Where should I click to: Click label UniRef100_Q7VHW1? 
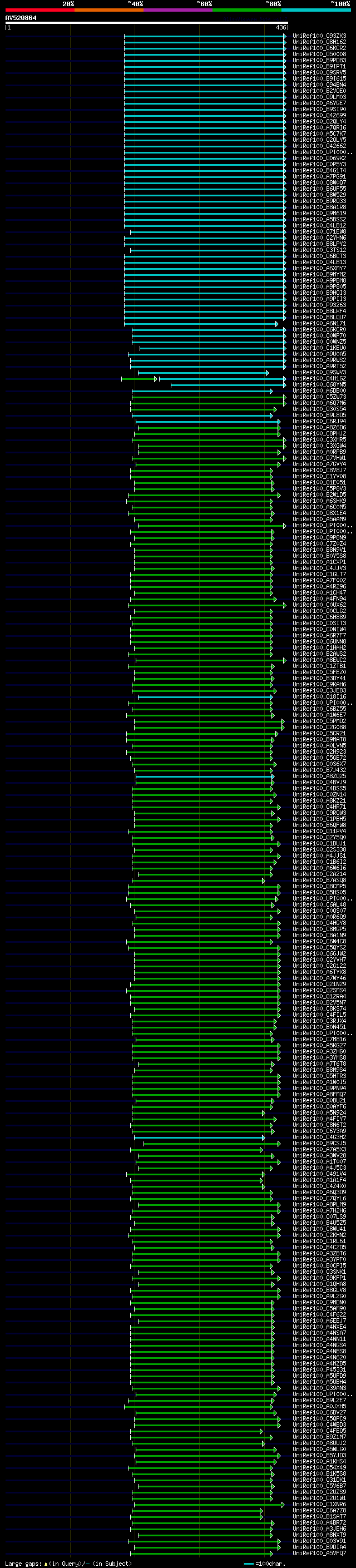point(319,458)
